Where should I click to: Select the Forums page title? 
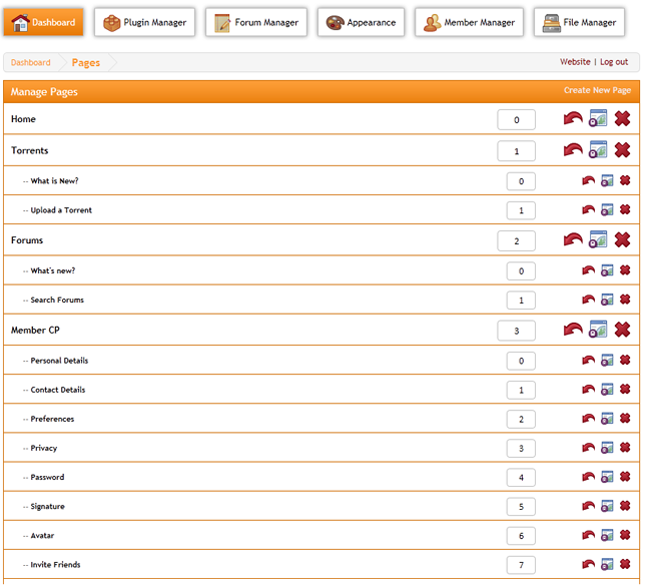[x=27, y=240]
